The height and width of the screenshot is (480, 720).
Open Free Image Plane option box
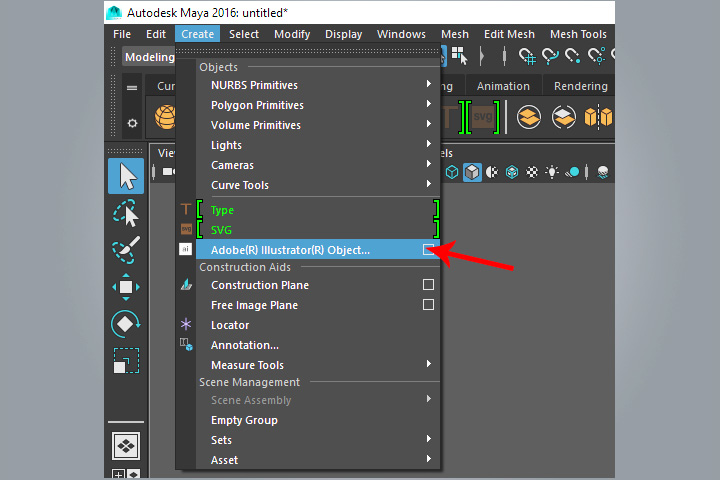(428, 305)
